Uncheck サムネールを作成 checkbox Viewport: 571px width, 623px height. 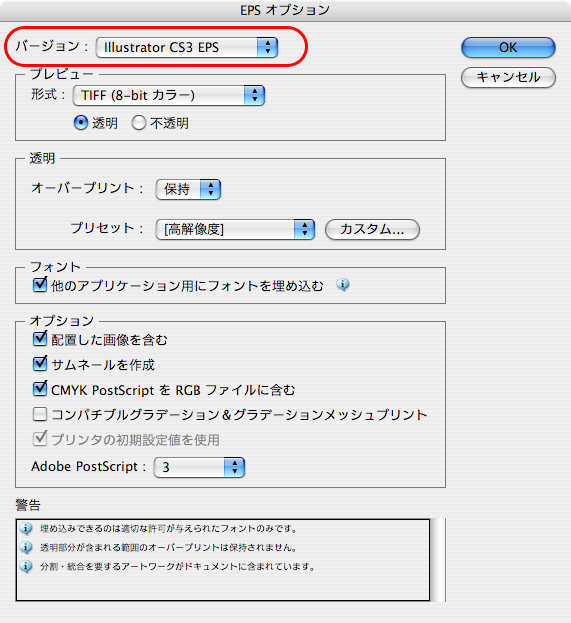point(40,364)
